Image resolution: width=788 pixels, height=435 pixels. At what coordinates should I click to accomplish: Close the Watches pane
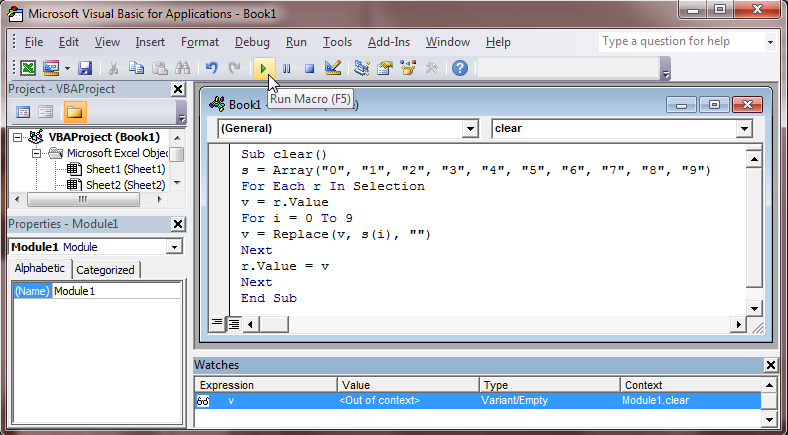tap(771, 365)
